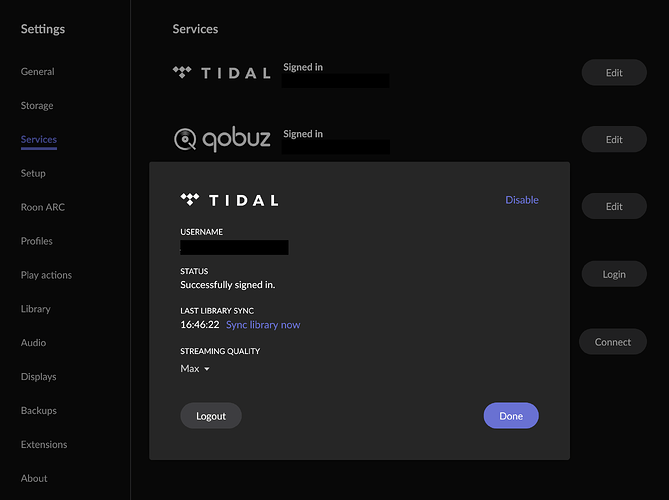669x500 pixels.
Task: Click Edit button next to Qobuz service
Action: (x=613, y=140)
